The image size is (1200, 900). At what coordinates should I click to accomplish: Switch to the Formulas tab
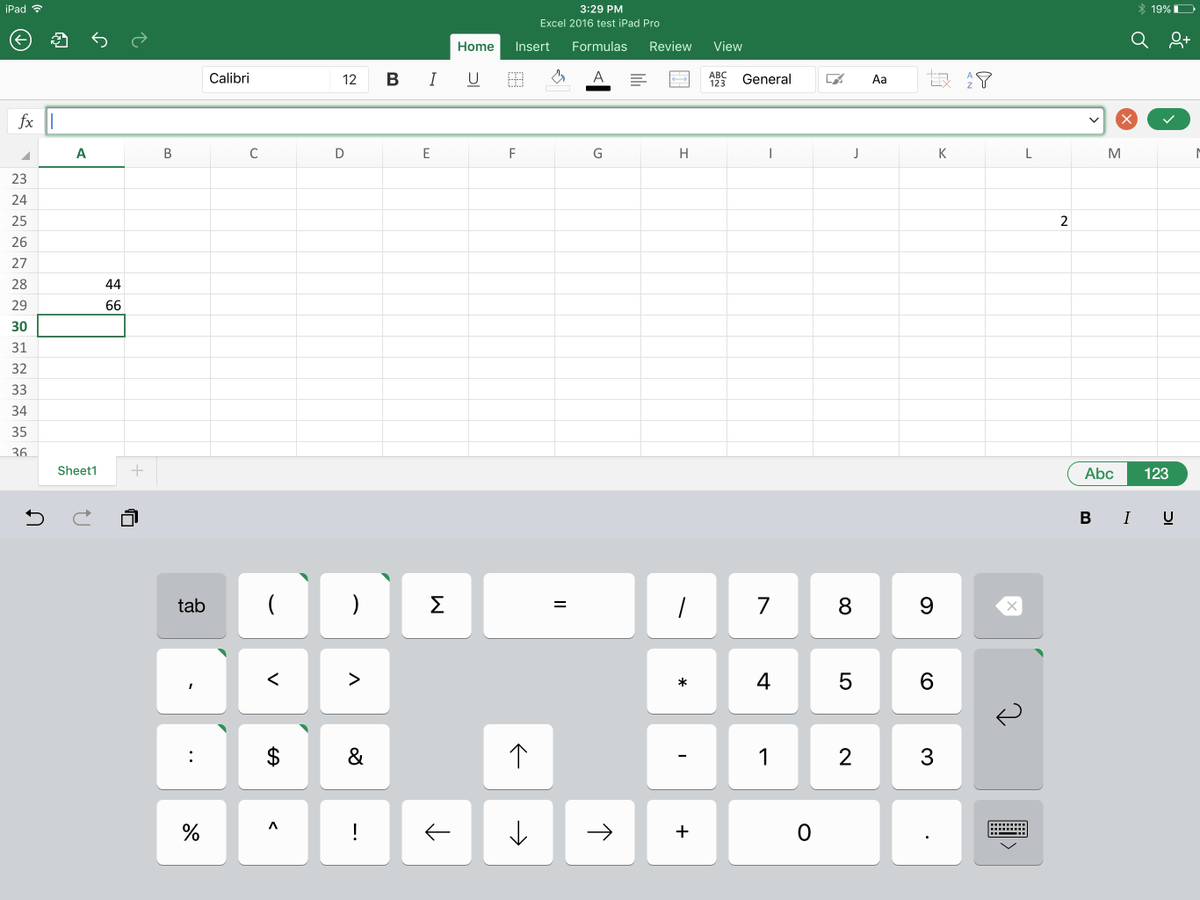[599, 46]
